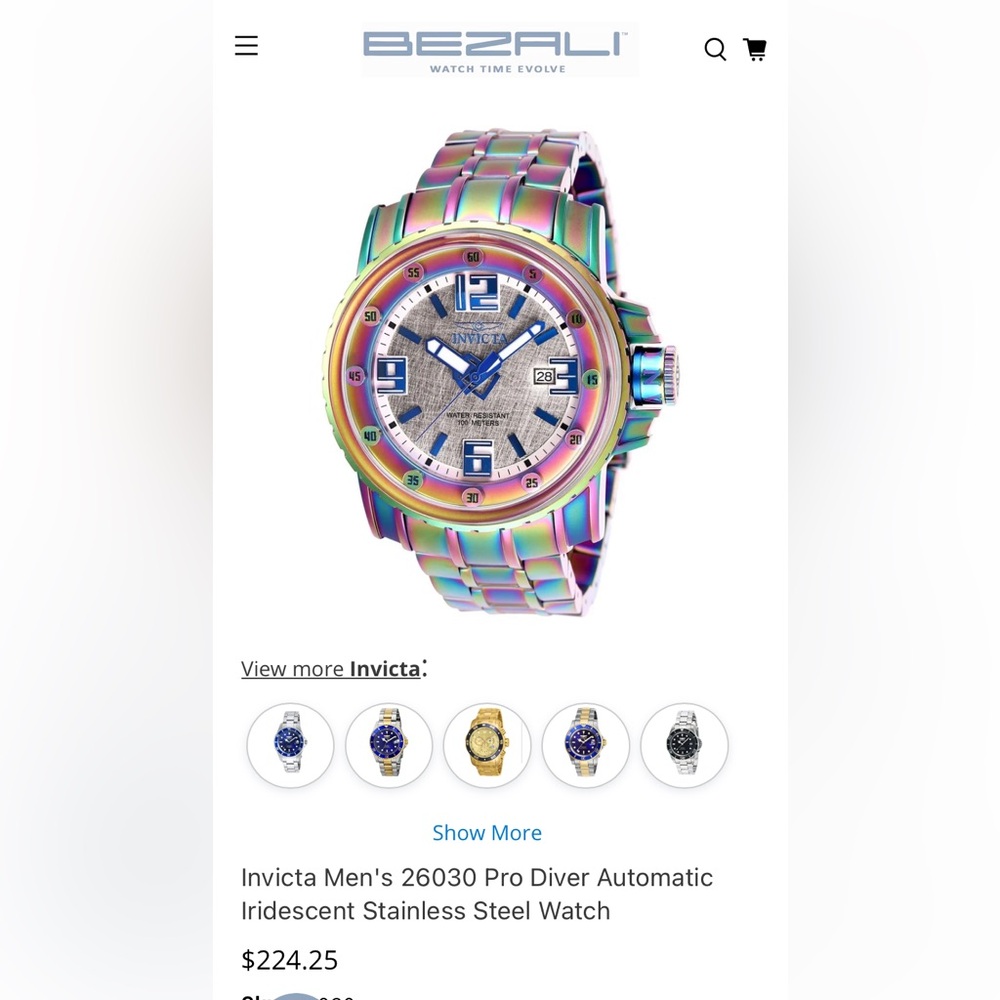Select second two-tone blue-dial watch thumbnail
1000x1000 pixels.
(x=388, y=744)
